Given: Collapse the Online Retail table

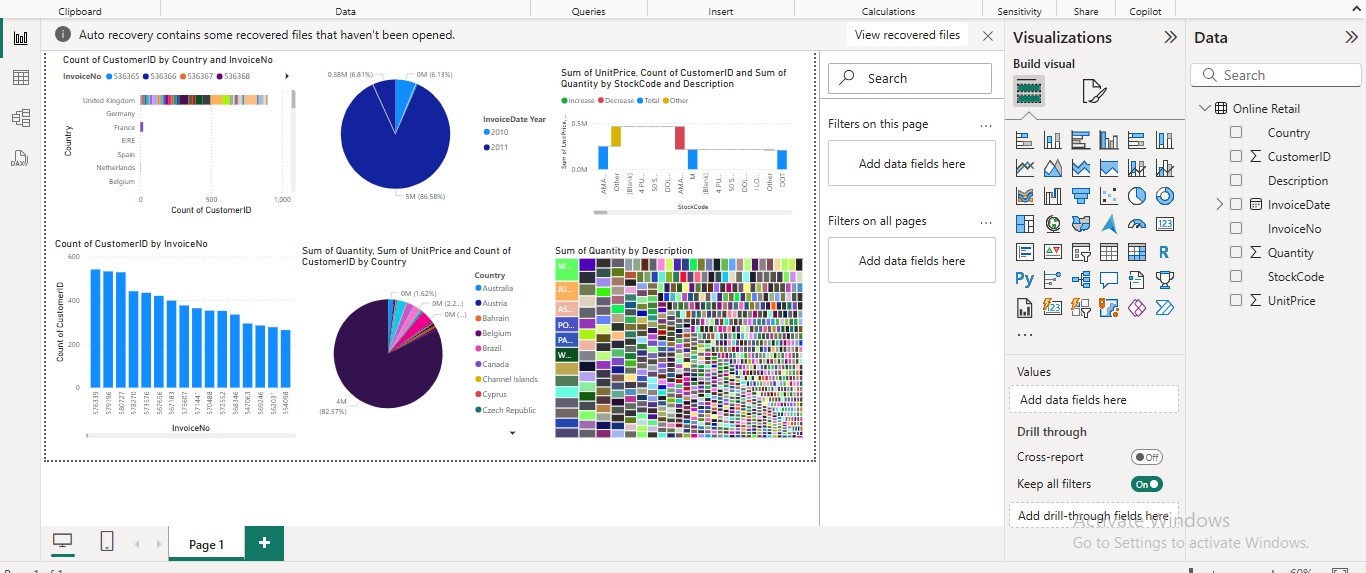Looking at the screenshot, I should (1203, 108).
